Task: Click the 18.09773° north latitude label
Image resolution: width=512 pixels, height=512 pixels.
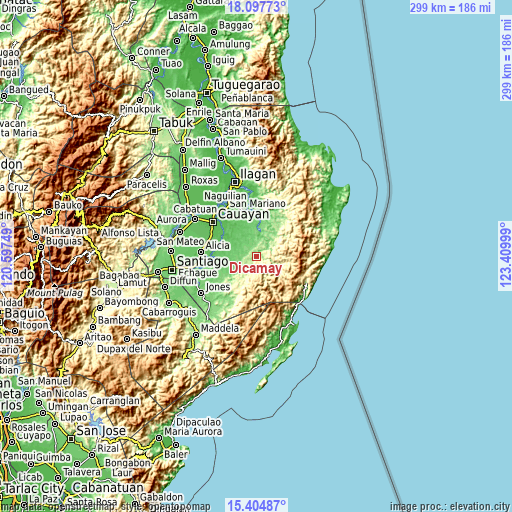Action: [x=257, y=6]
